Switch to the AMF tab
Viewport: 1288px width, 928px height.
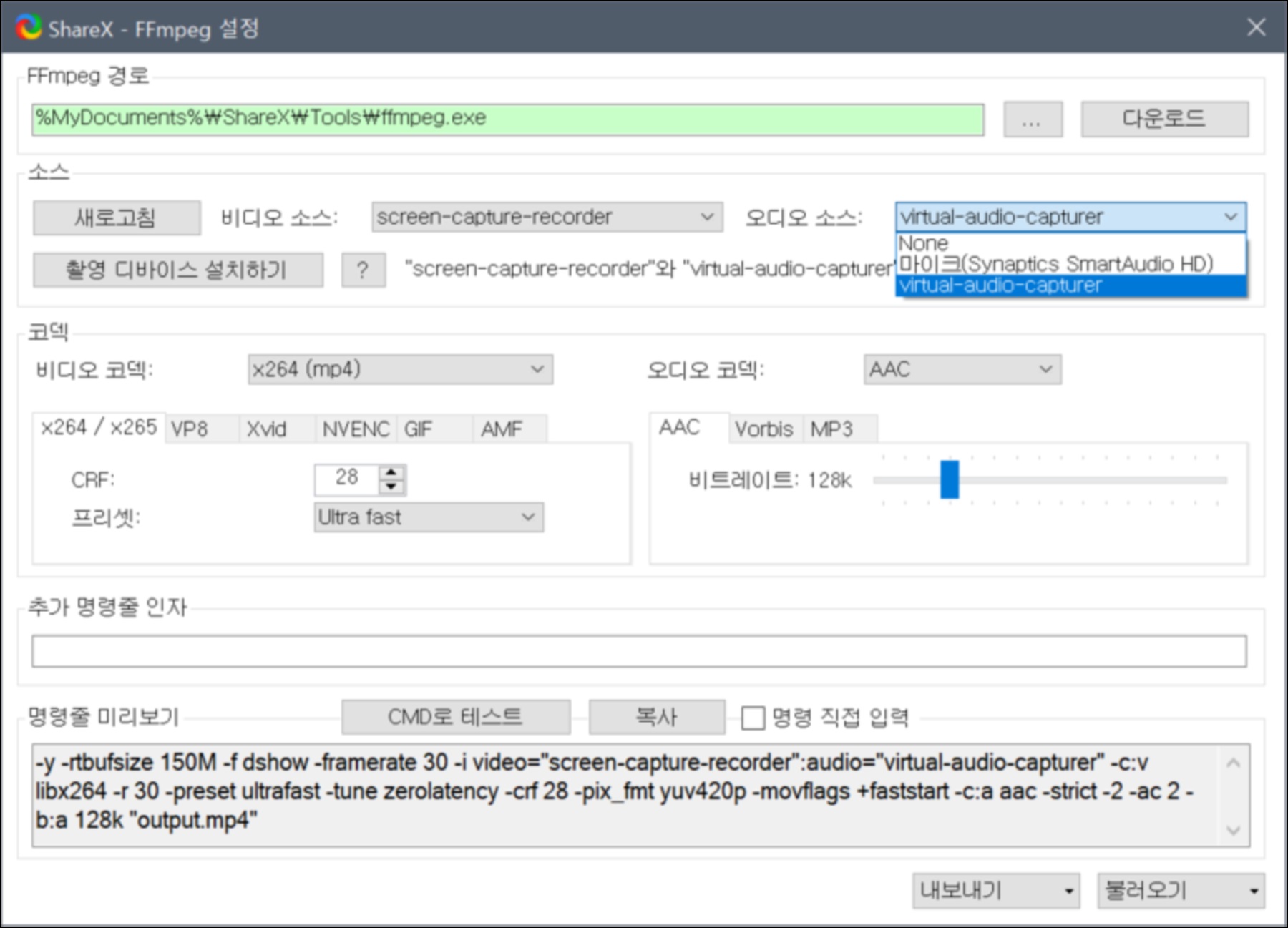point(509,429)
